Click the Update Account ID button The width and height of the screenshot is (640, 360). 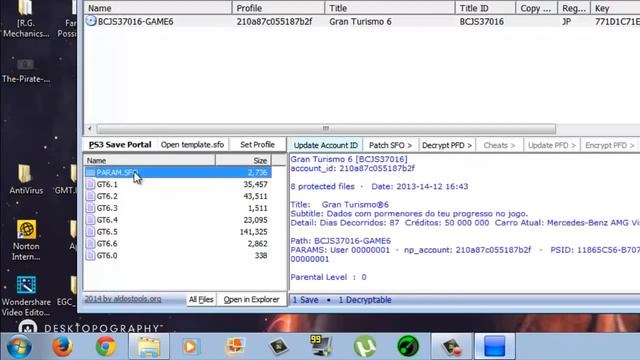(x=325, y=145)
